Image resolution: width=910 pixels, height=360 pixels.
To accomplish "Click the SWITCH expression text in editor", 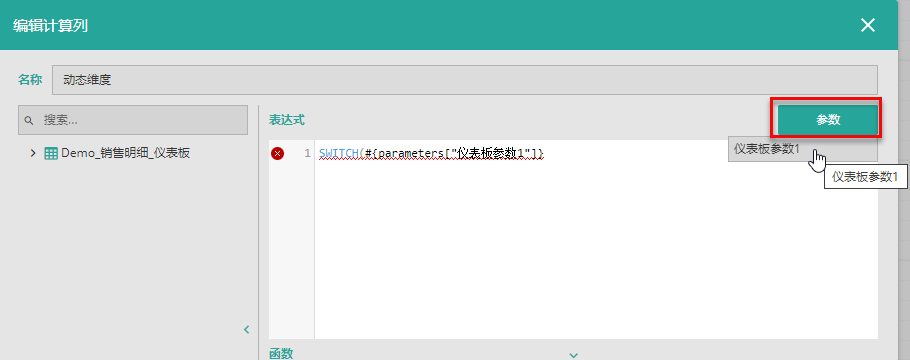I will click(431, 153).
